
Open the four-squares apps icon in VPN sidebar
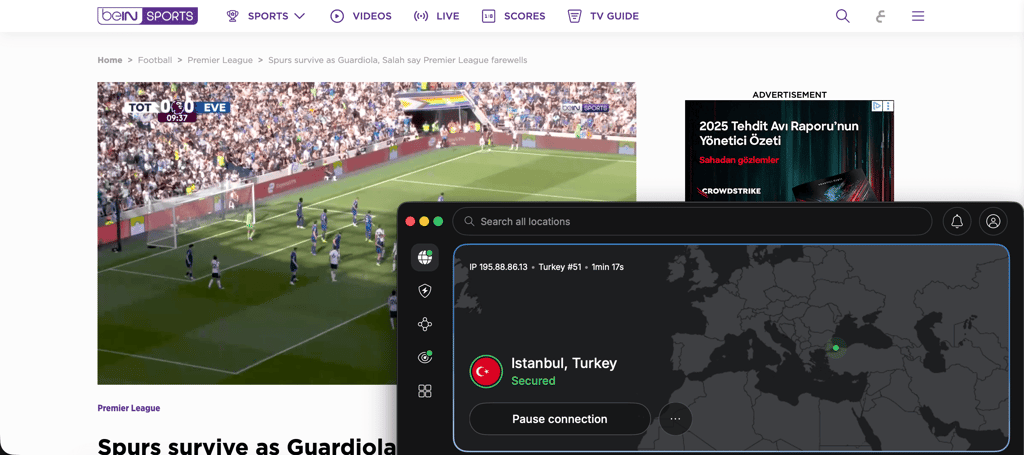(x=424, y=391)
